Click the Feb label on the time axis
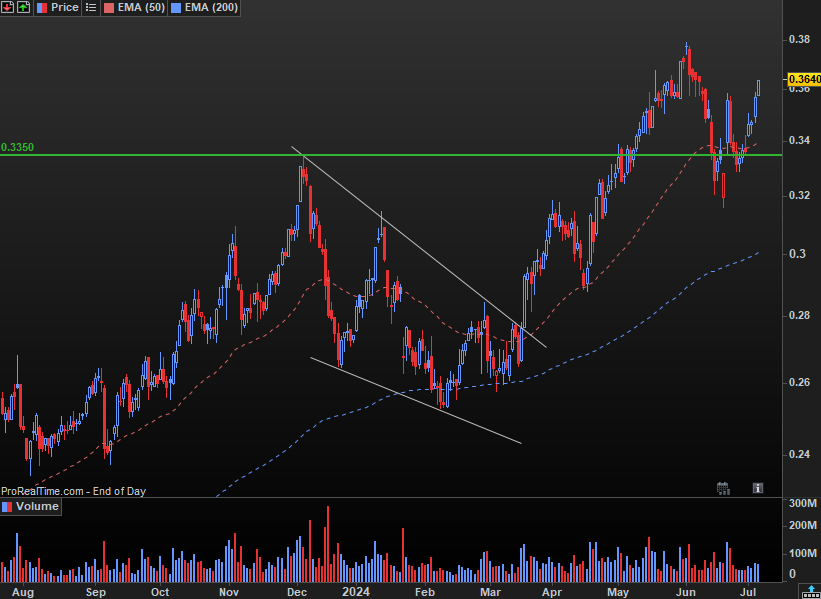821x599 pixels. 425,592
